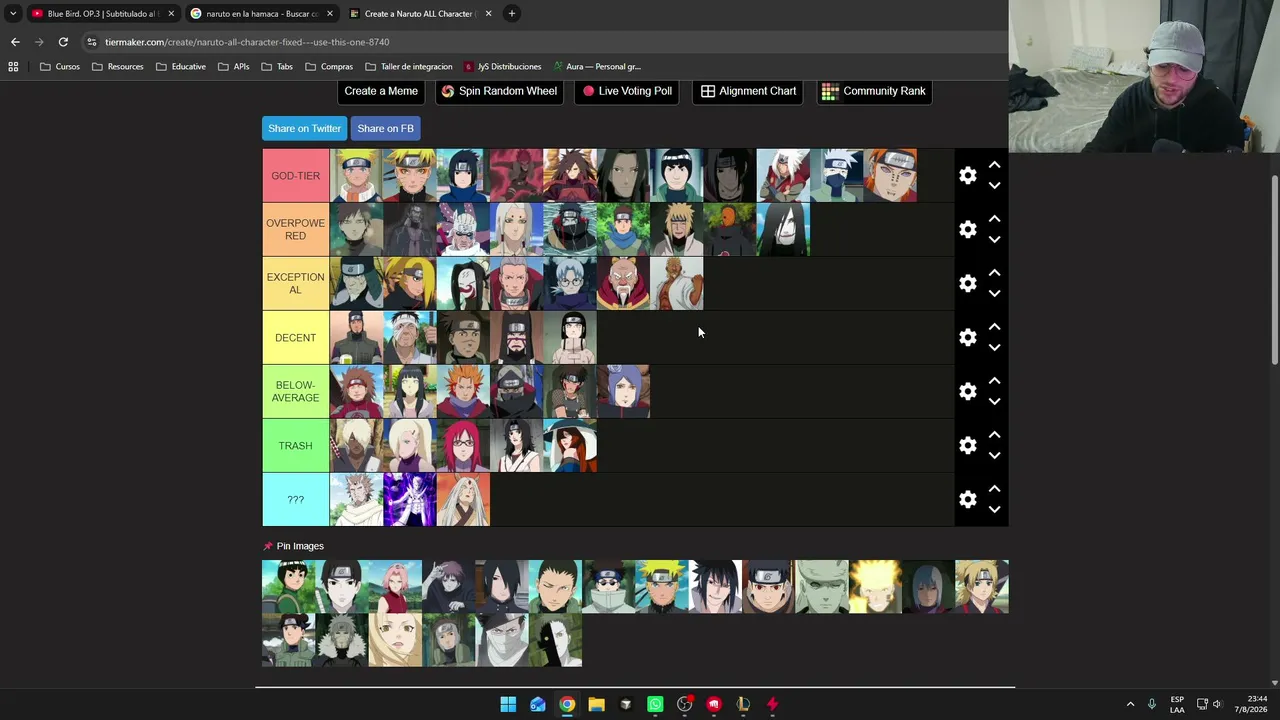Open the Educative bookmark folder
The width and height of the screenshot is (1280, 720).
click(181, 67)
